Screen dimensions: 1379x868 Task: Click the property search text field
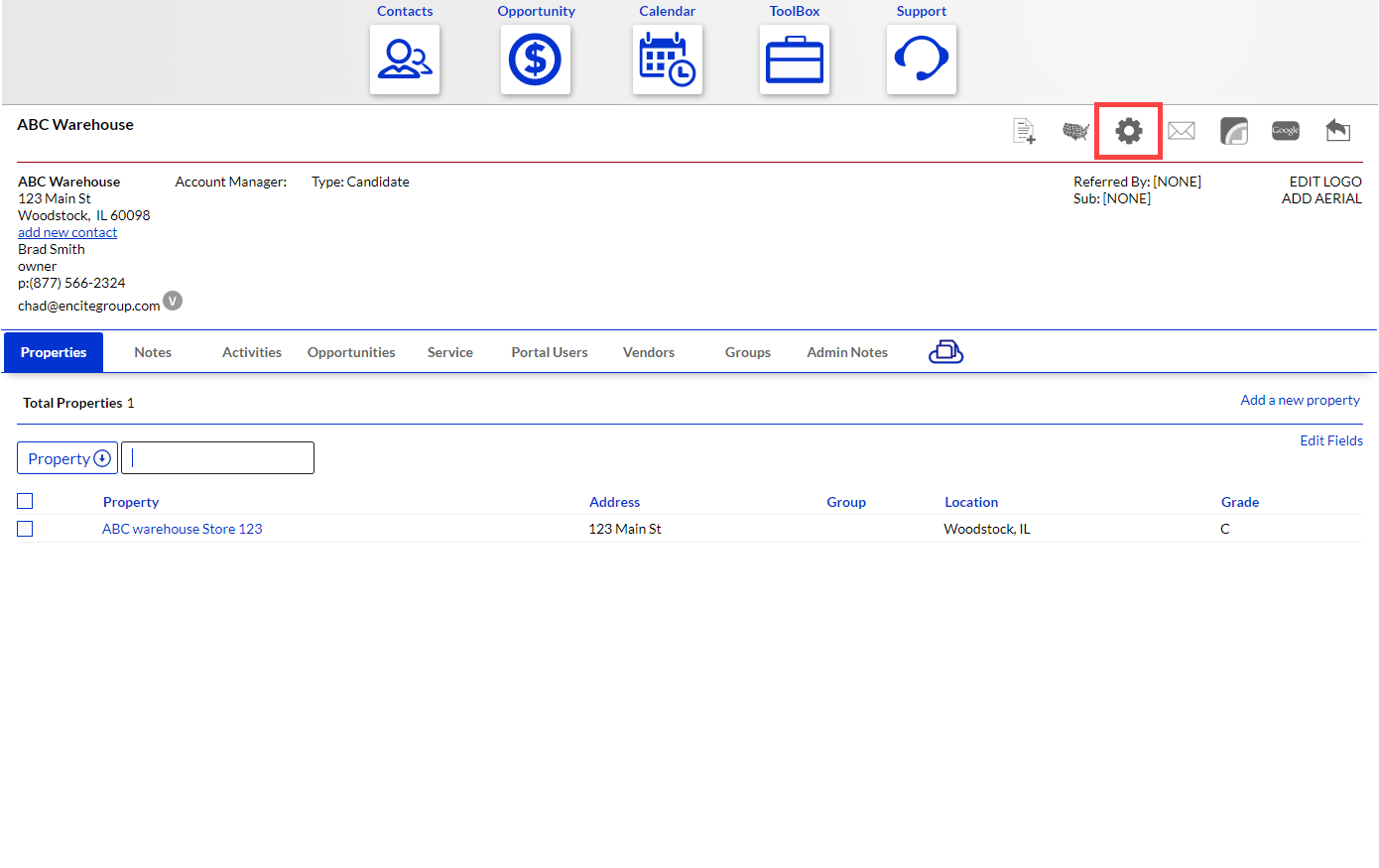pos(218,458)
